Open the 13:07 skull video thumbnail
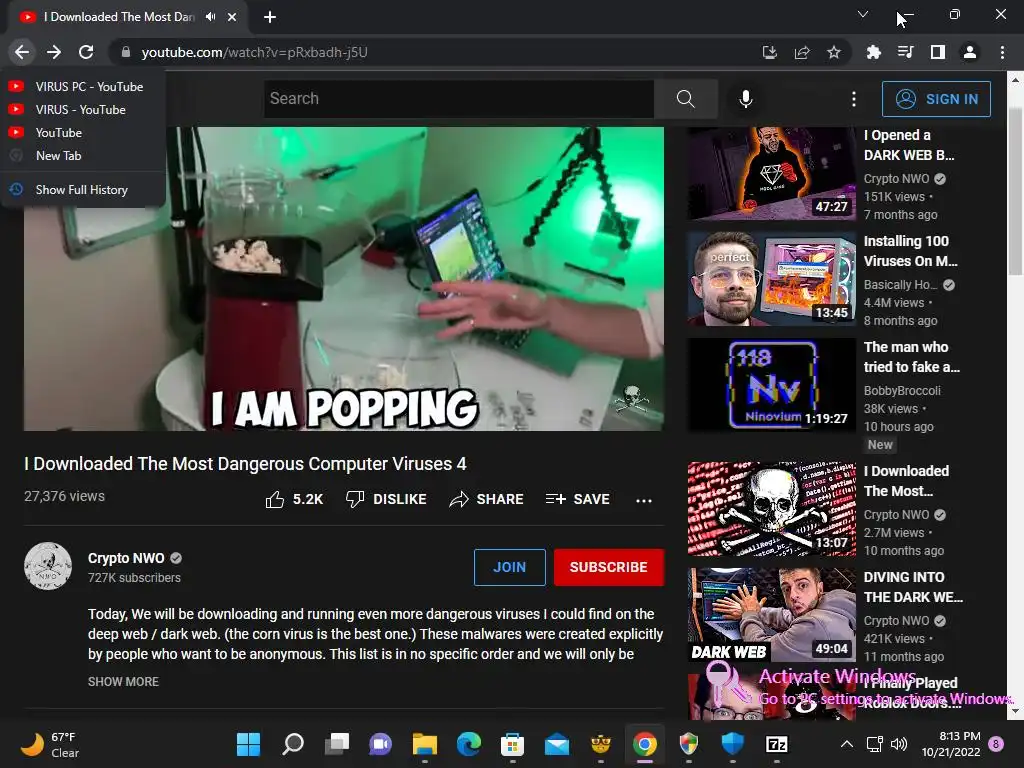The height and width of the screenshot is (768, 1024). coord(771,509)
